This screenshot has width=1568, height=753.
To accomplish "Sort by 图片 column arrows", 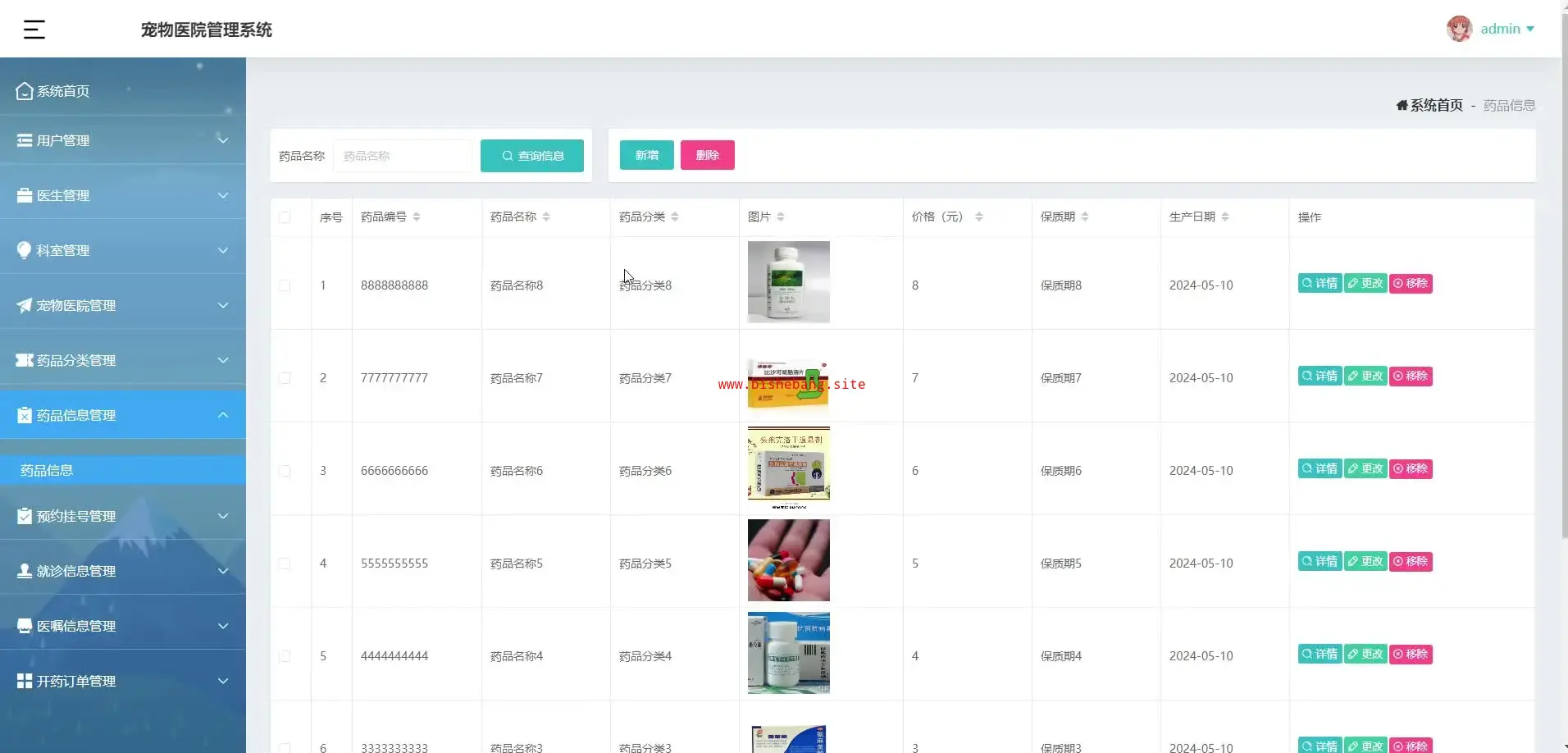I will point(781,217).
